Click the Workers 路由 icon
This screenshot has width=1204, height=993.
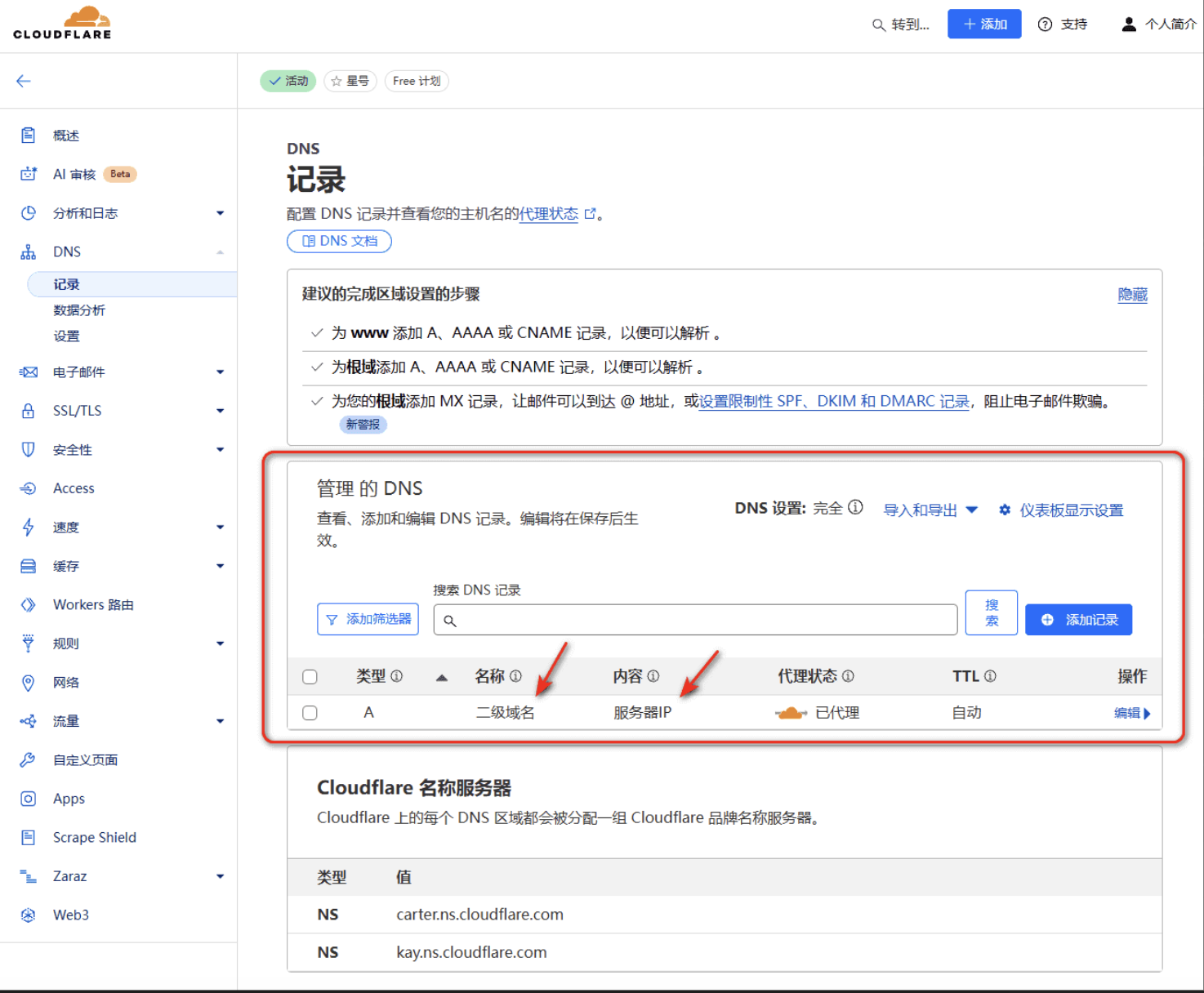click(28, 605)
